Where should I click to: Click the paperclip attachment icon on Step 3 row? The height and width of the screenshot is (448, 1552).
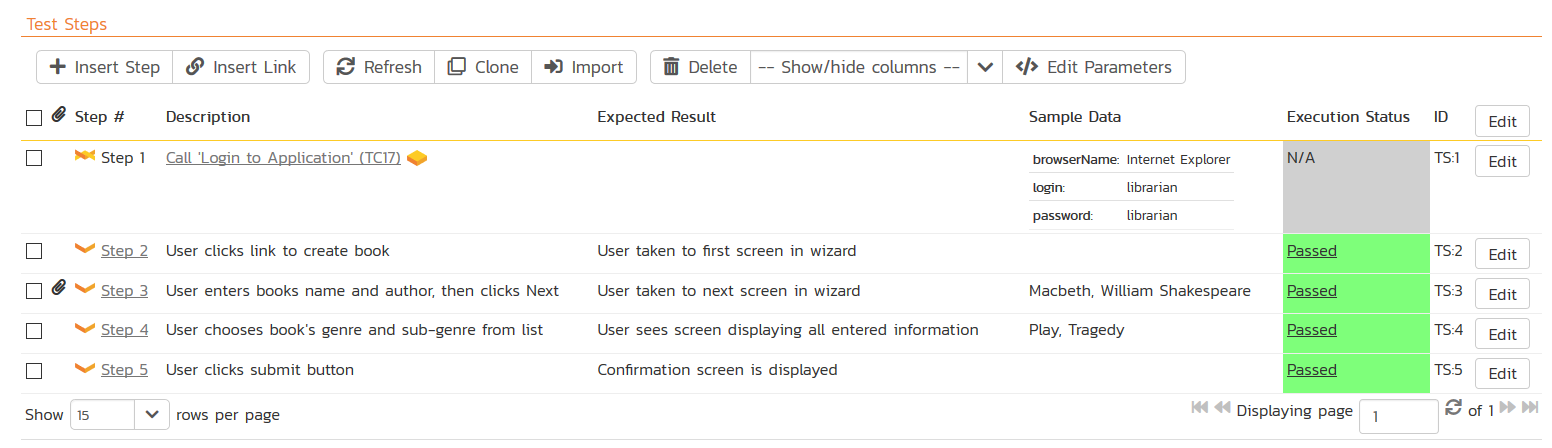coord(59,290)
